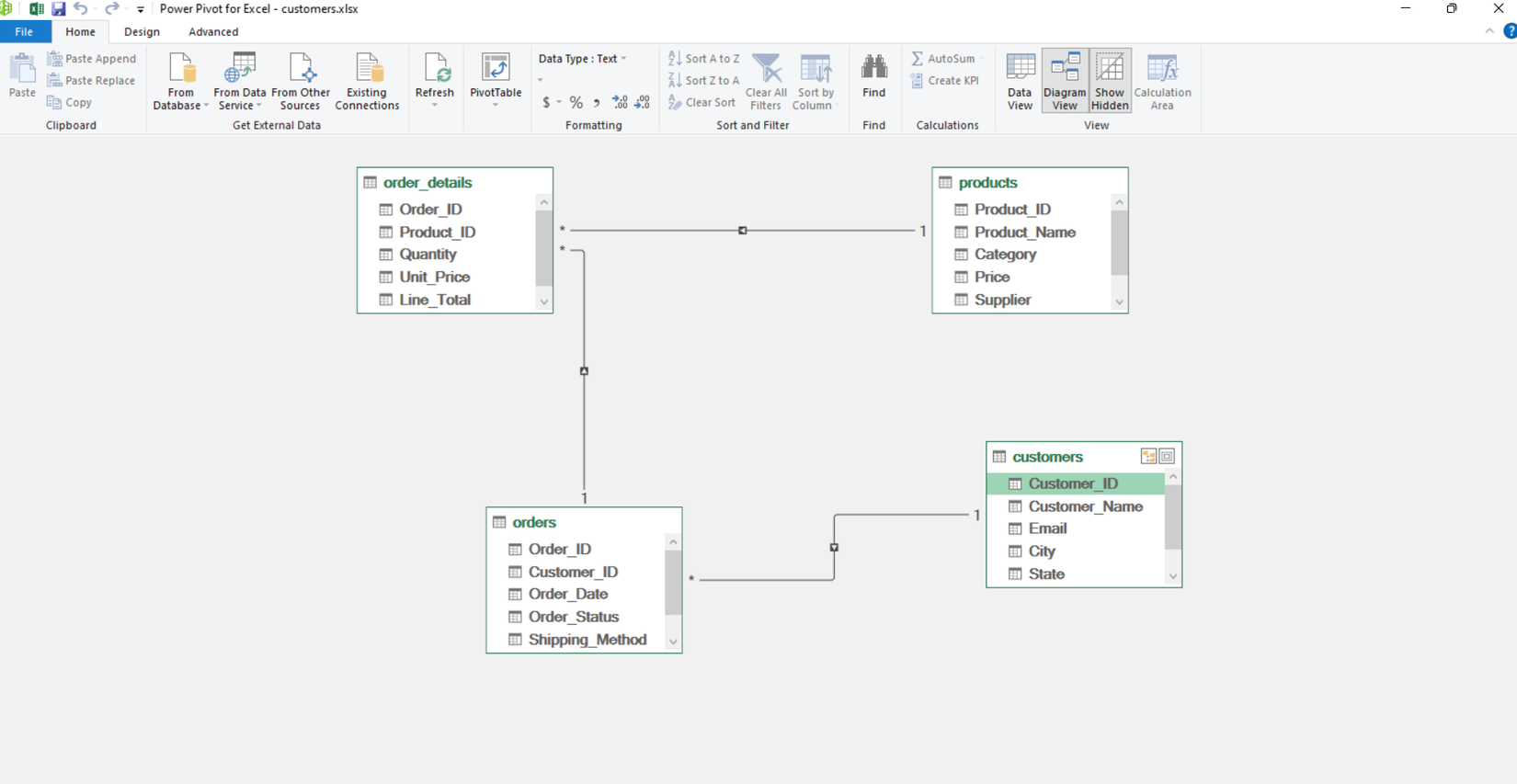Switch to the Design tab
The width and height of the screenshot is (1517, 784).
[x=142, y=32]
